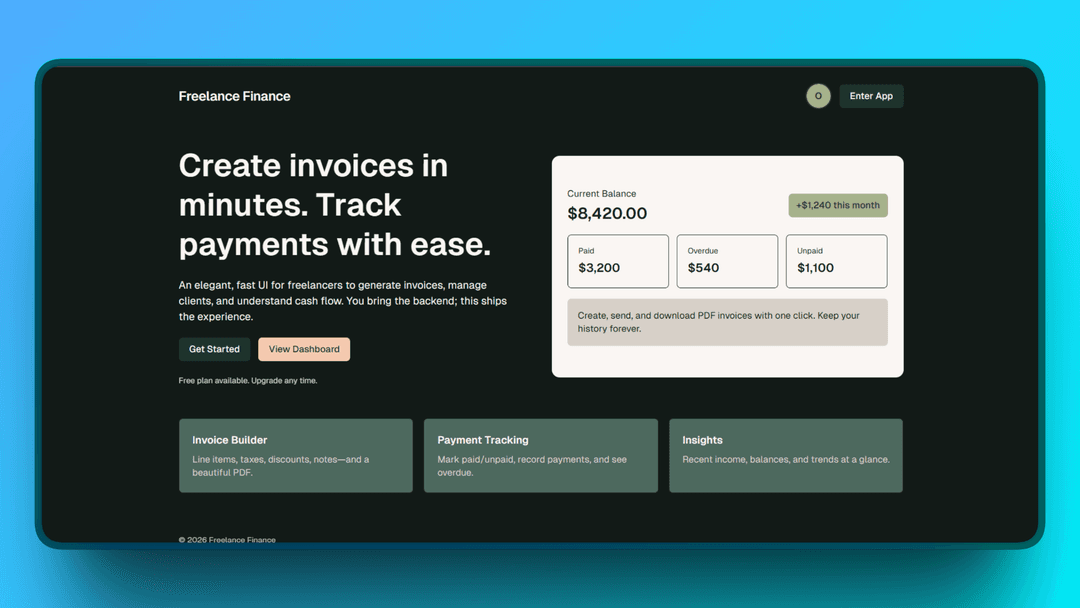
Task: Select the Insights feature card
Action: coord(785,455)
